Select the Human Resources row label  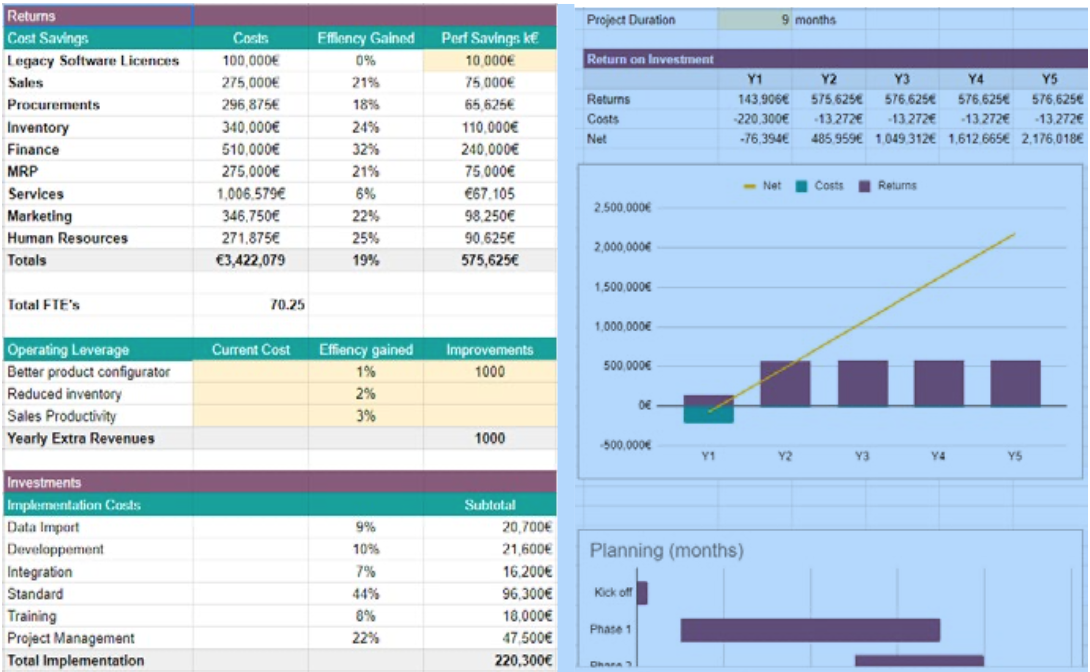tap(68, 238)
